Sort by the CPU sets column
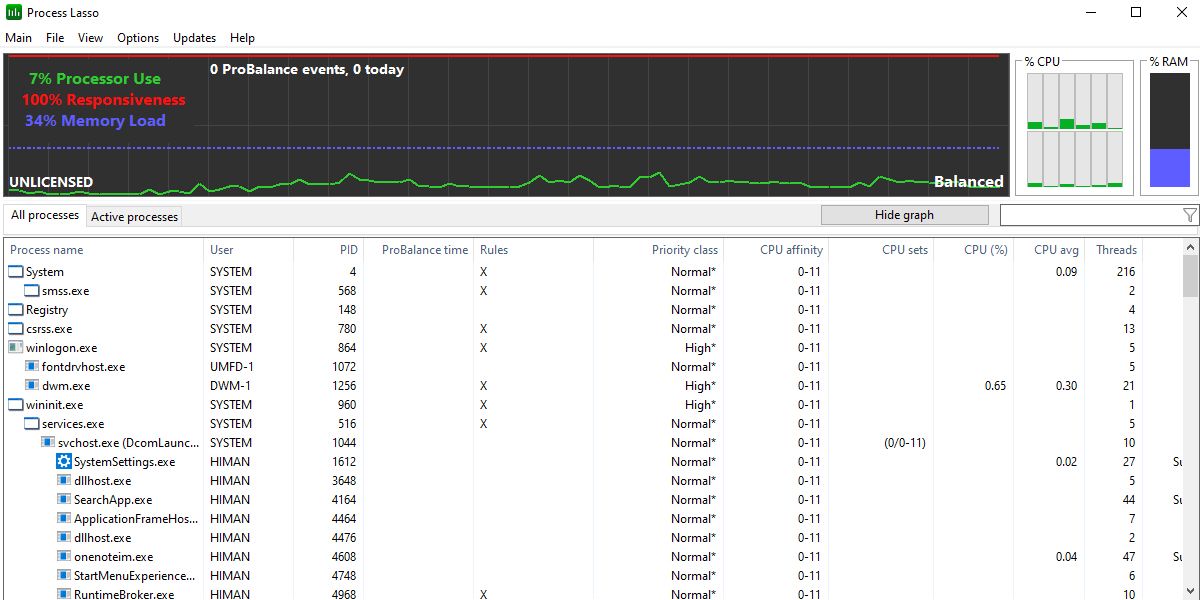The image size is (1200, 600). [882, 250]
